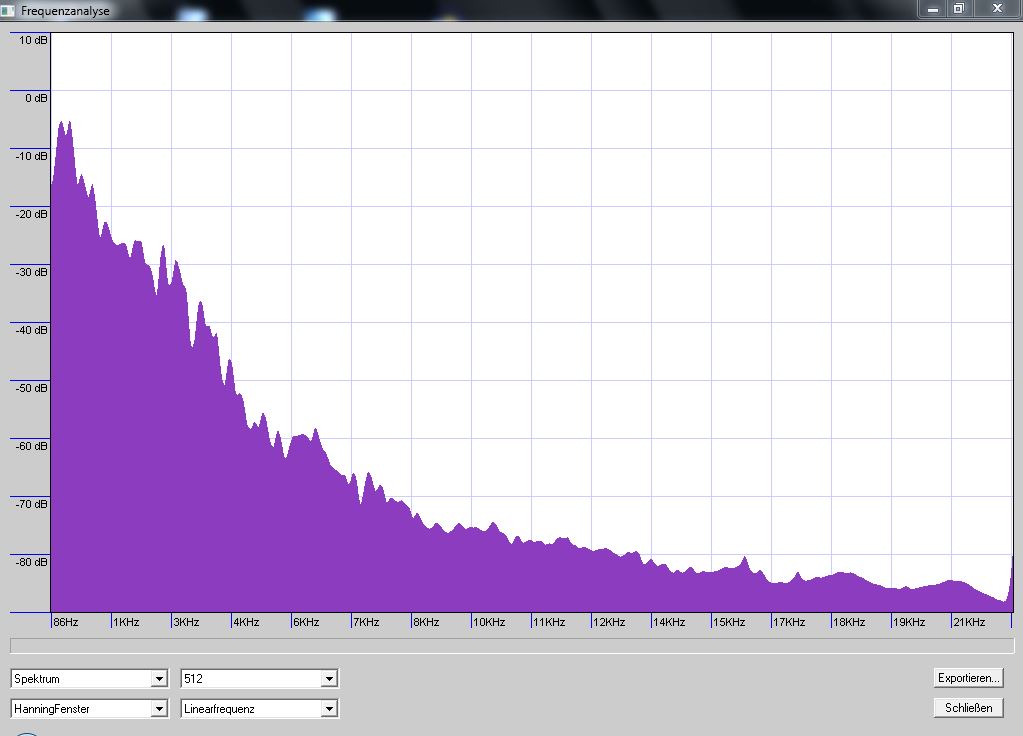This screenshot has height=736, width=1023.
Task: Click the -70 dB axis label
Action: pos(32,505)
